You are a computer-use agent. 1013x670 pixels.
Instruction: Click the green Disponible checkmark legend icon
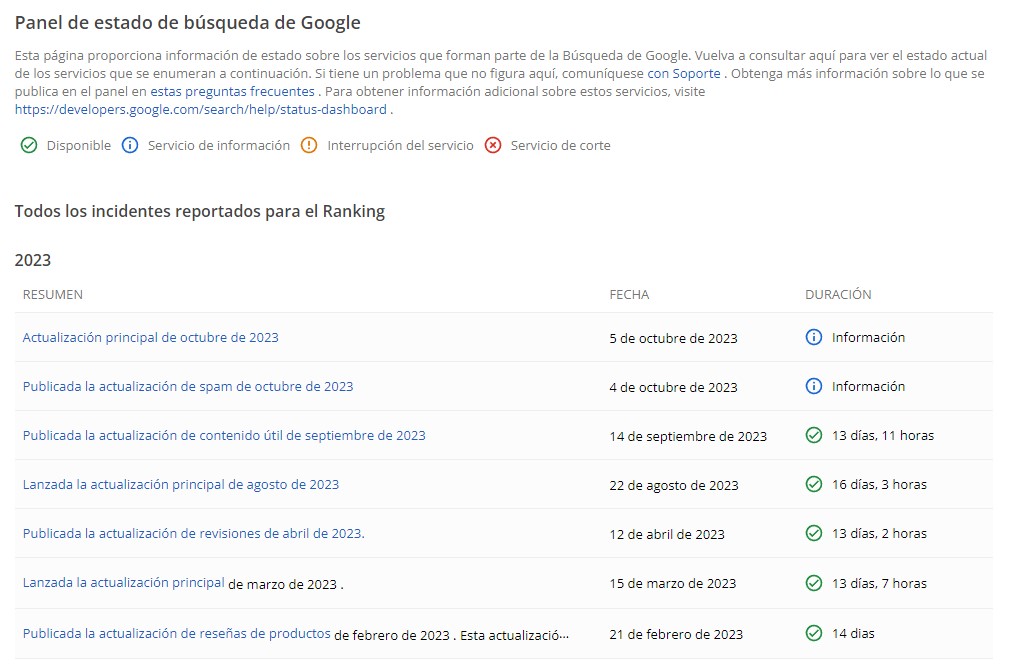(x=29, y=145)
